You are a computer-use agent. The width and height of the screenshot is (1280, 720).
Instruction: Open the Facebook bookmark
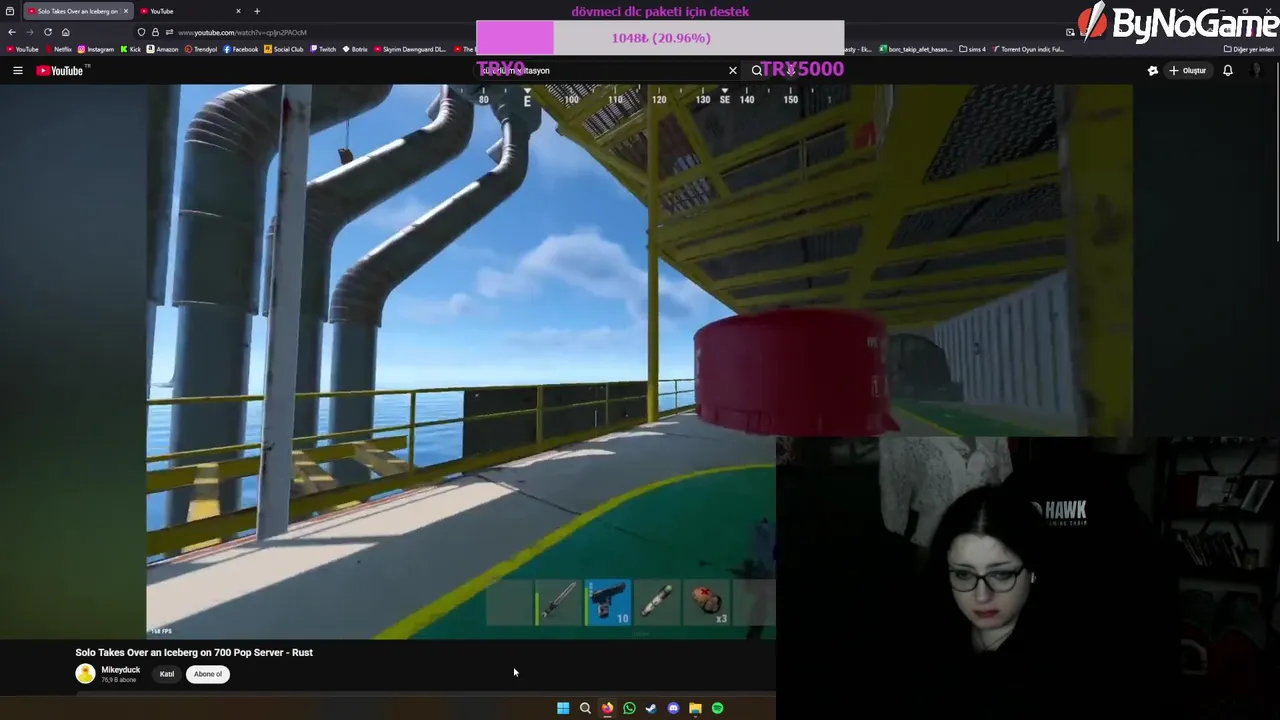point(241,49)
